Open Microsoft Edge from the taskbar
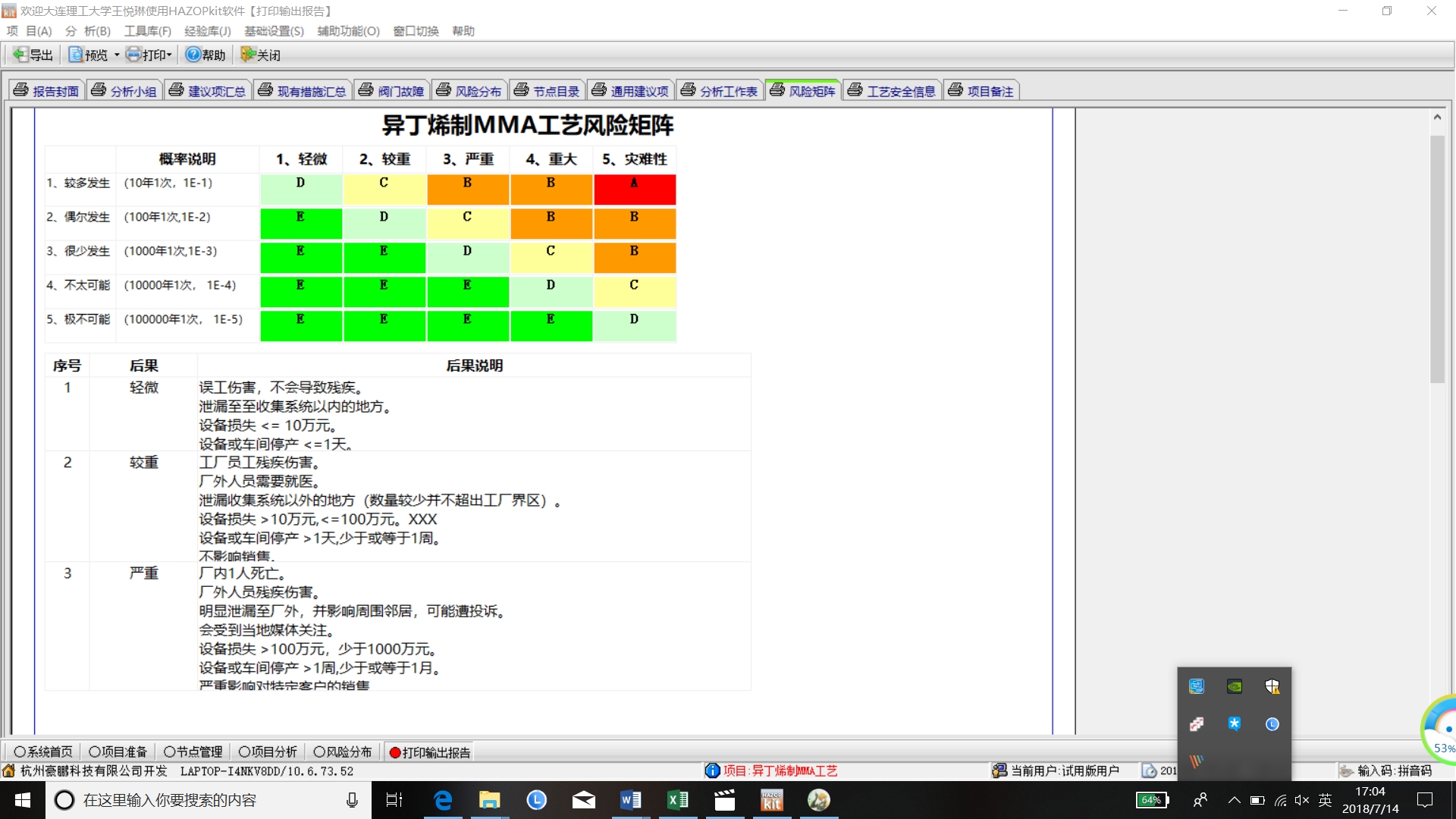The width and height of the screenshot is (1456, 819). pyautogui.click(x=442, y=800)
